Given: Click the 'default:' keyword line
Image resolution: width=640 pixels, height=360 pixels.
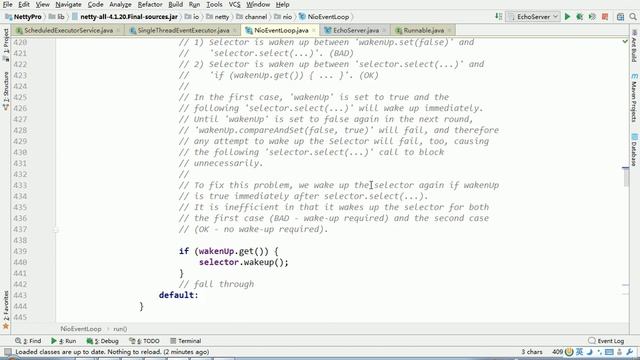Looking at the screenshot, I should point(178,295).
